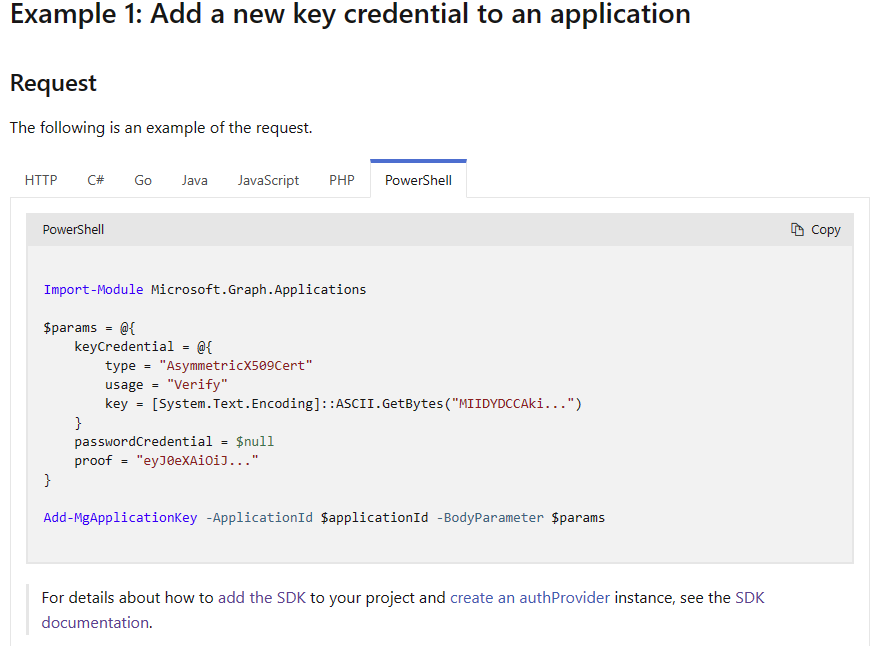Image resolution: width=886 pixels, height=646 pixels.
Task: Switch to the HTTP tab
Action: 40,180
